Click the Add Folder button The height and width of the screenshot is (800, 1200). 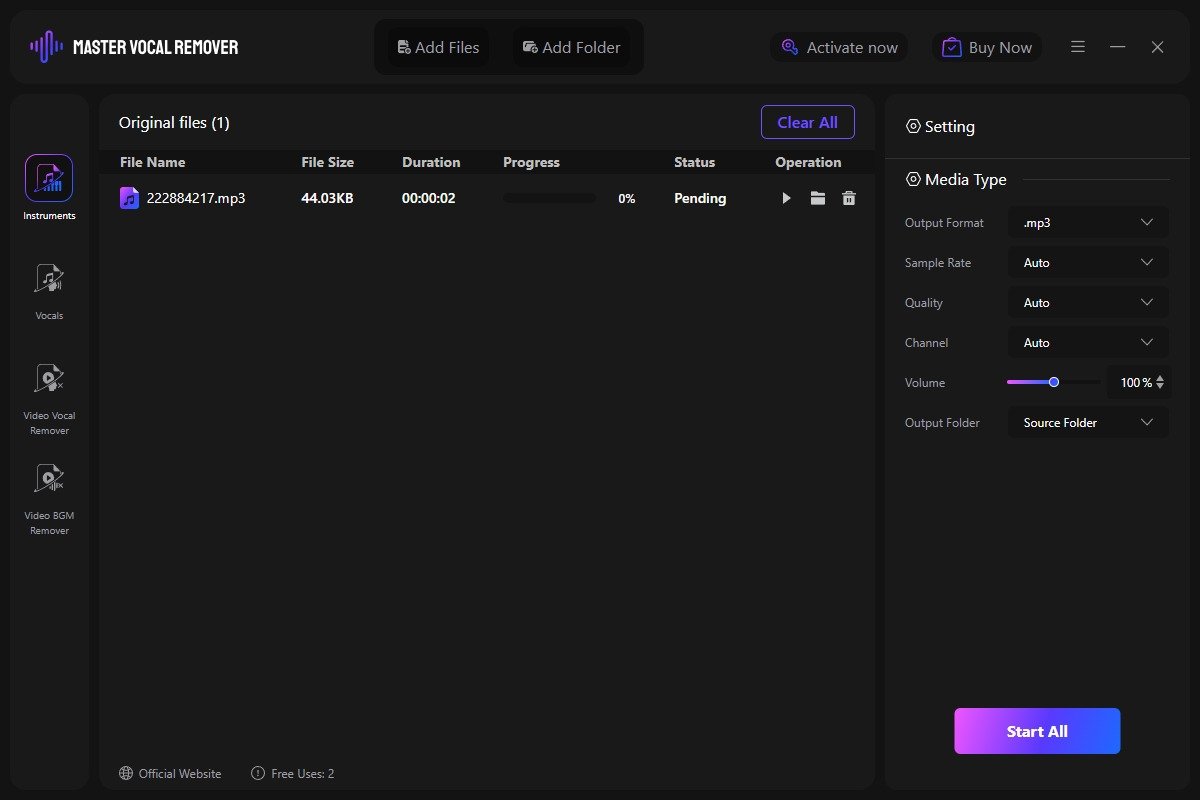pyautogui.click(x=571, y=47)
